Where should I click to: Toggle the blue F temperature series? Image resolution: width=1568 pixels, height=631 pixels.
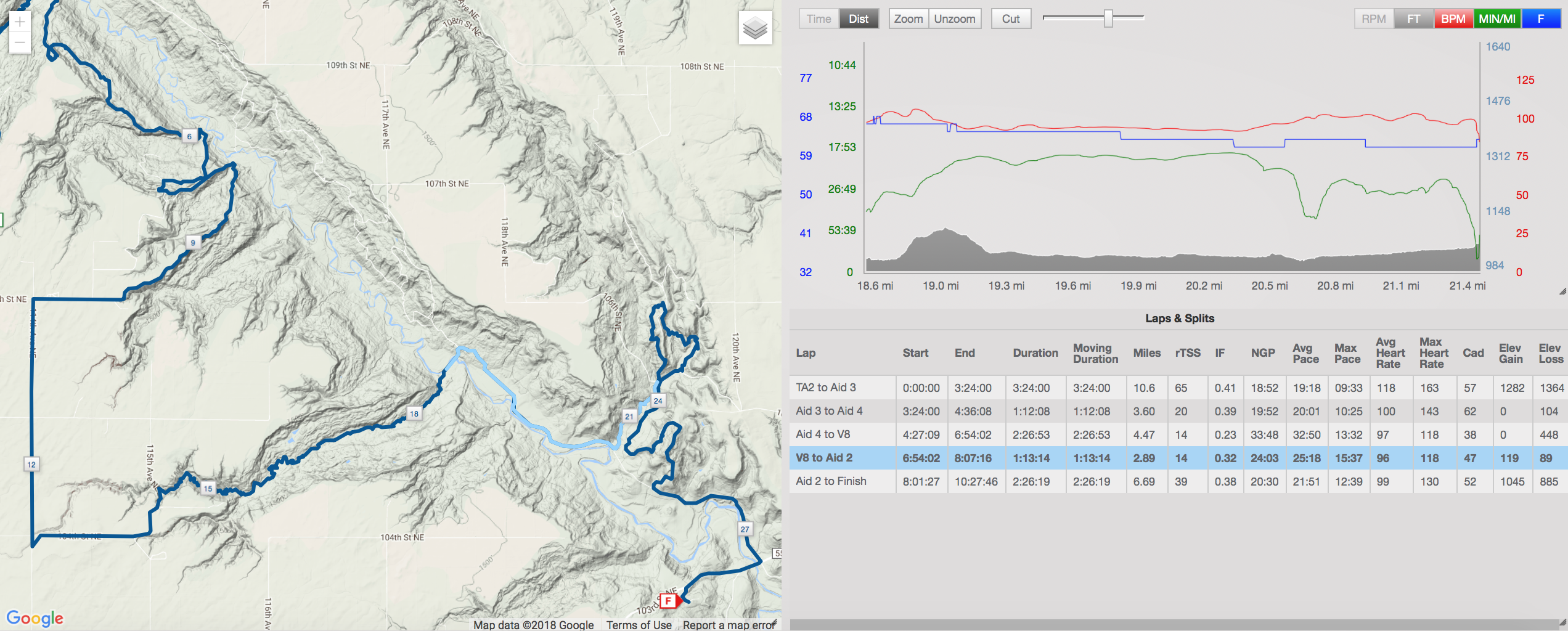(x=1541, y=18)
